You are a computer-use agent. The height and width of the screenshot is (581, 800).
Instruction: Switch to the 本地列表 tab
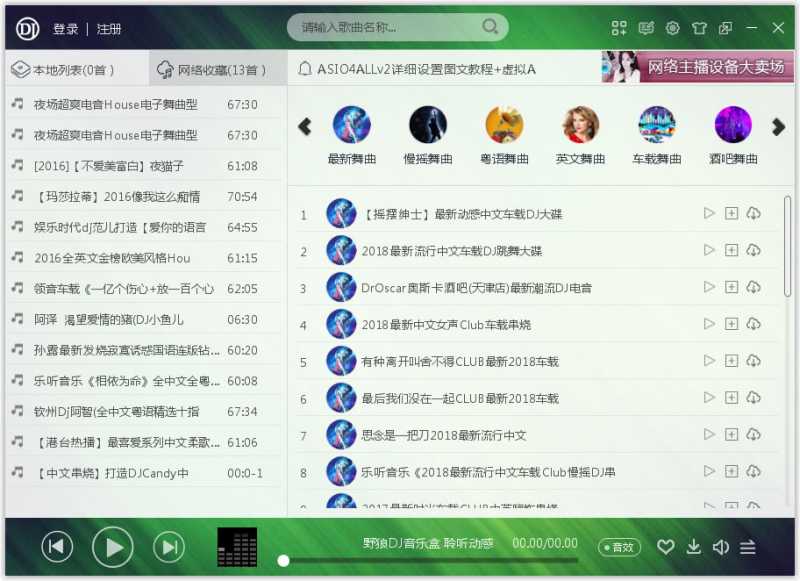pyautogui.click(x=60, y=70)
